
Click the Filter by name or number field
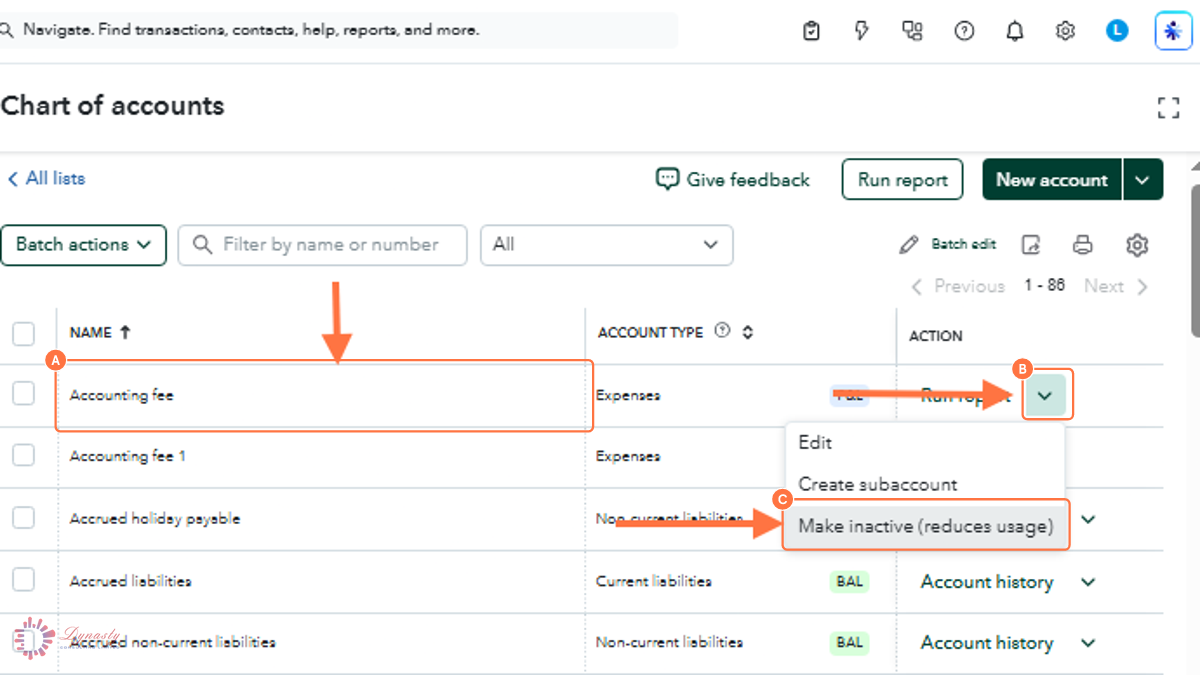click(x=322, y=245)
